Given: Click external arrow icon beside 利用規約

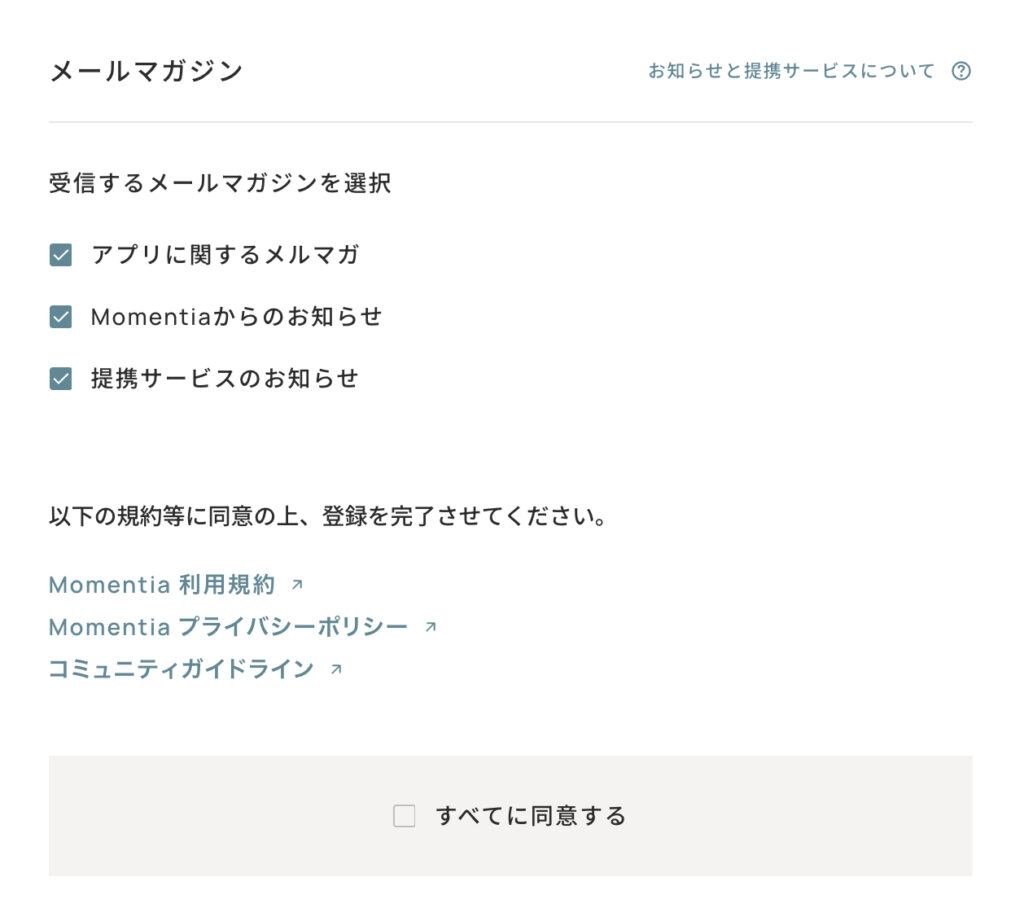Looking at the screenshot, I should coord(296,585).
